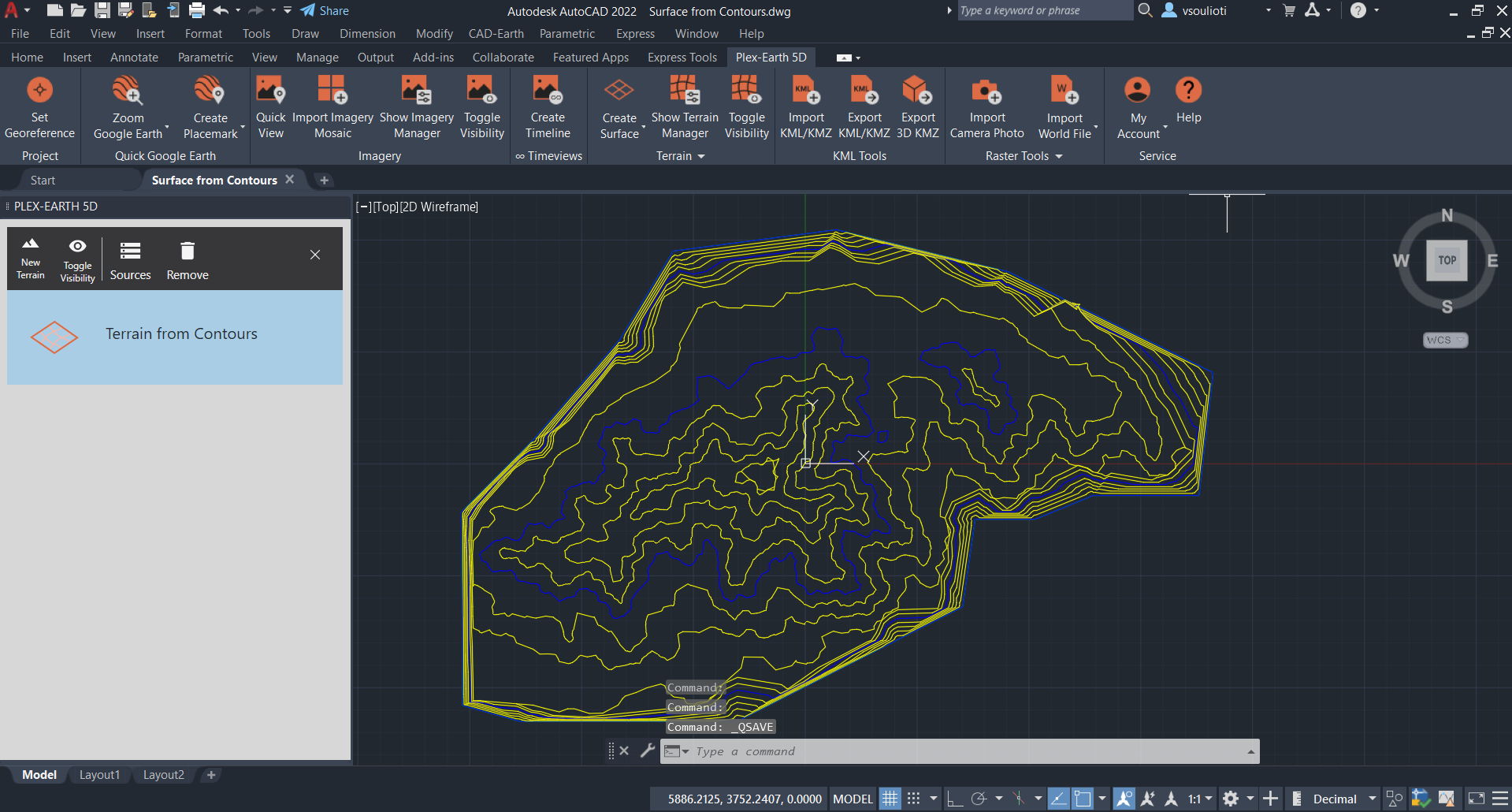Image resolution: width=1512 pixels, height=812 pixels.
Task: Switch to the Layout1 tab
Action: (x=99, y=774)
